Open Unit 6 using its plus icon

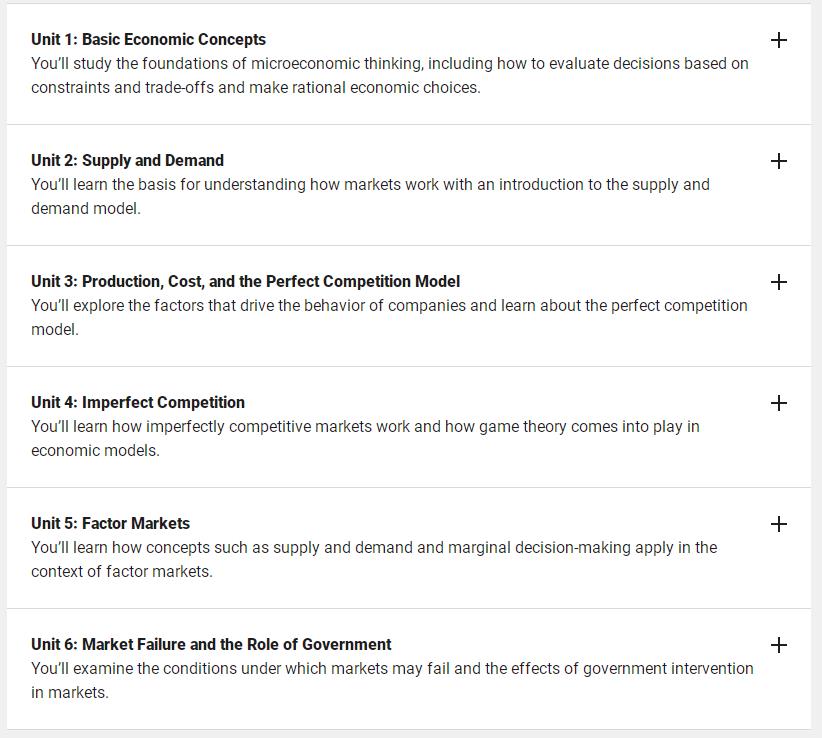[778, 645]
